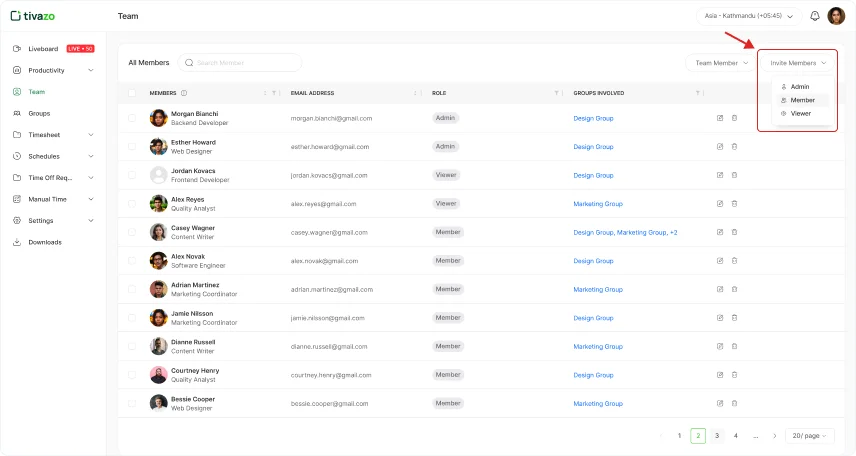The height and width of the screenshot is (456, 856).
Task: Click the filter icon in Role column
Action: pos(556,93)
